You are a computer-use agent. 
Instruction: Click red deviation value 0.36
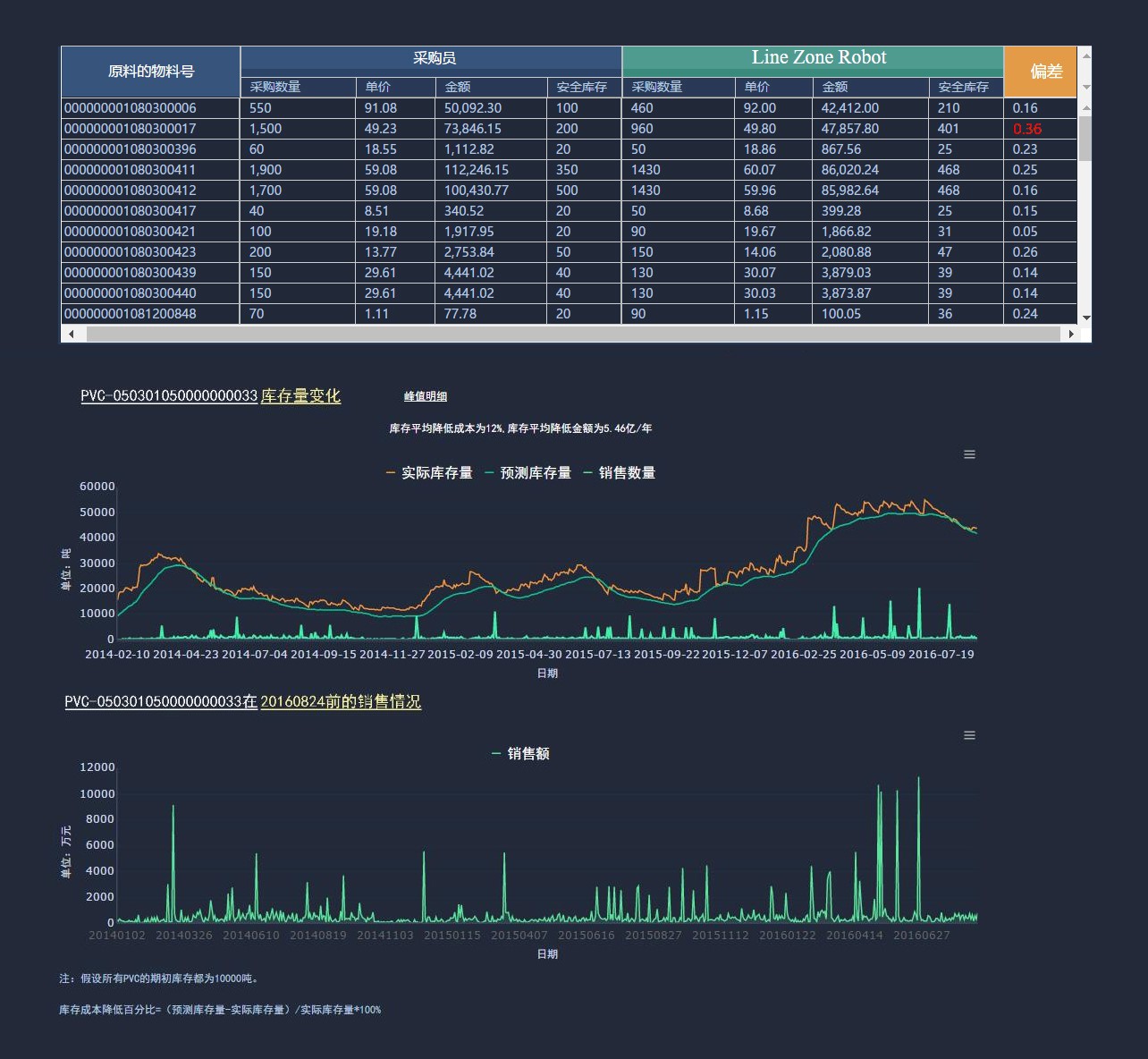(x=1027, y=129)
